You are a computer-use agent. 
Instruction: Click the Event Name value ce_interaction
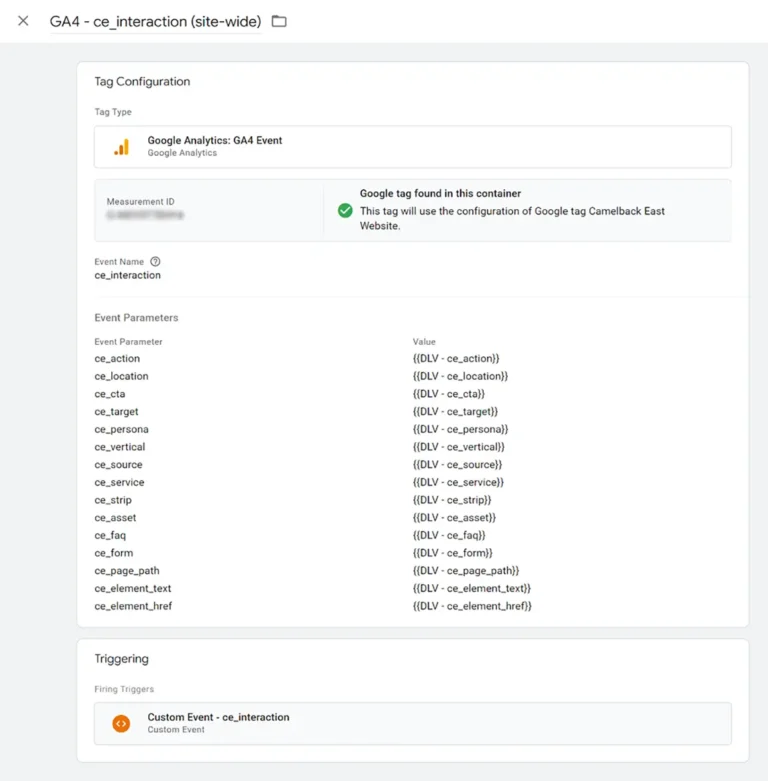tap(128, 275)
